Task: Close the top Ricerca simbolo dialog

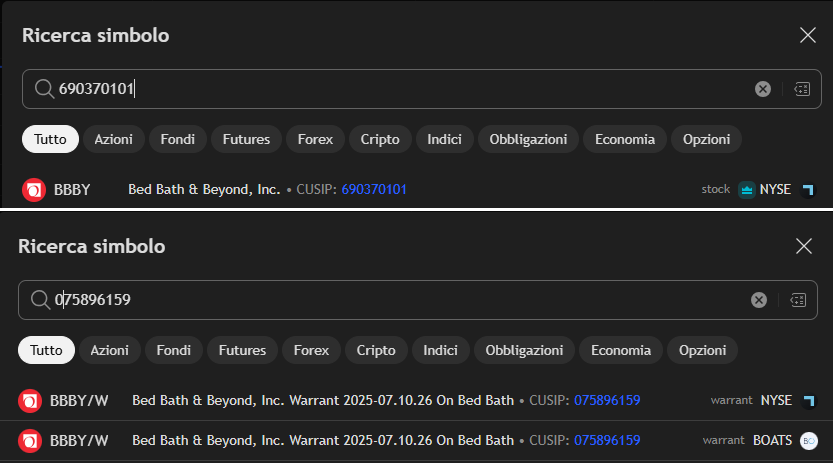Action: point(808,36)
